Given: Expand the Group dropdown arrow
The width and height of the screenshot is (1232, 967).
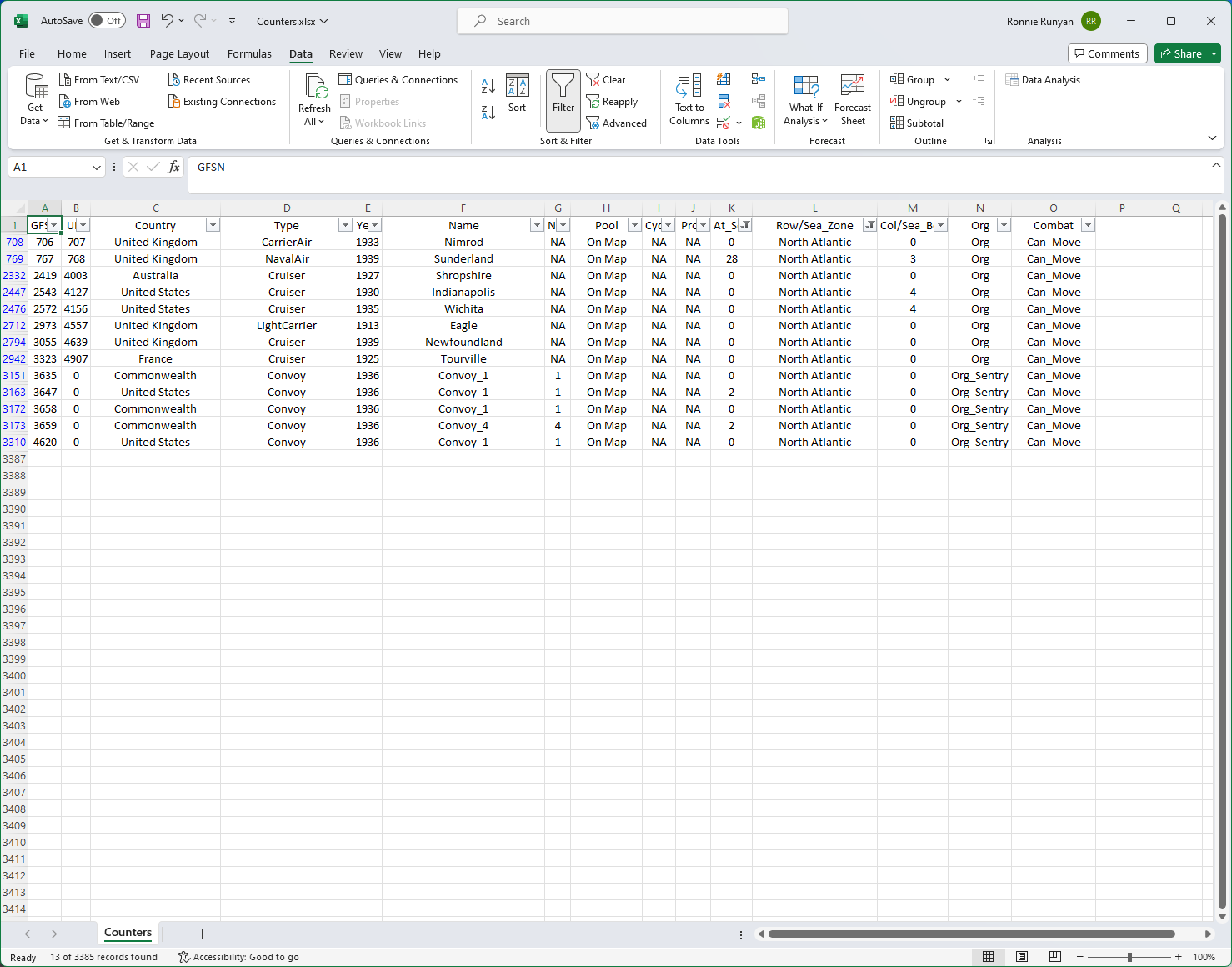Looking at the screenshot, I should click(947, 80).
